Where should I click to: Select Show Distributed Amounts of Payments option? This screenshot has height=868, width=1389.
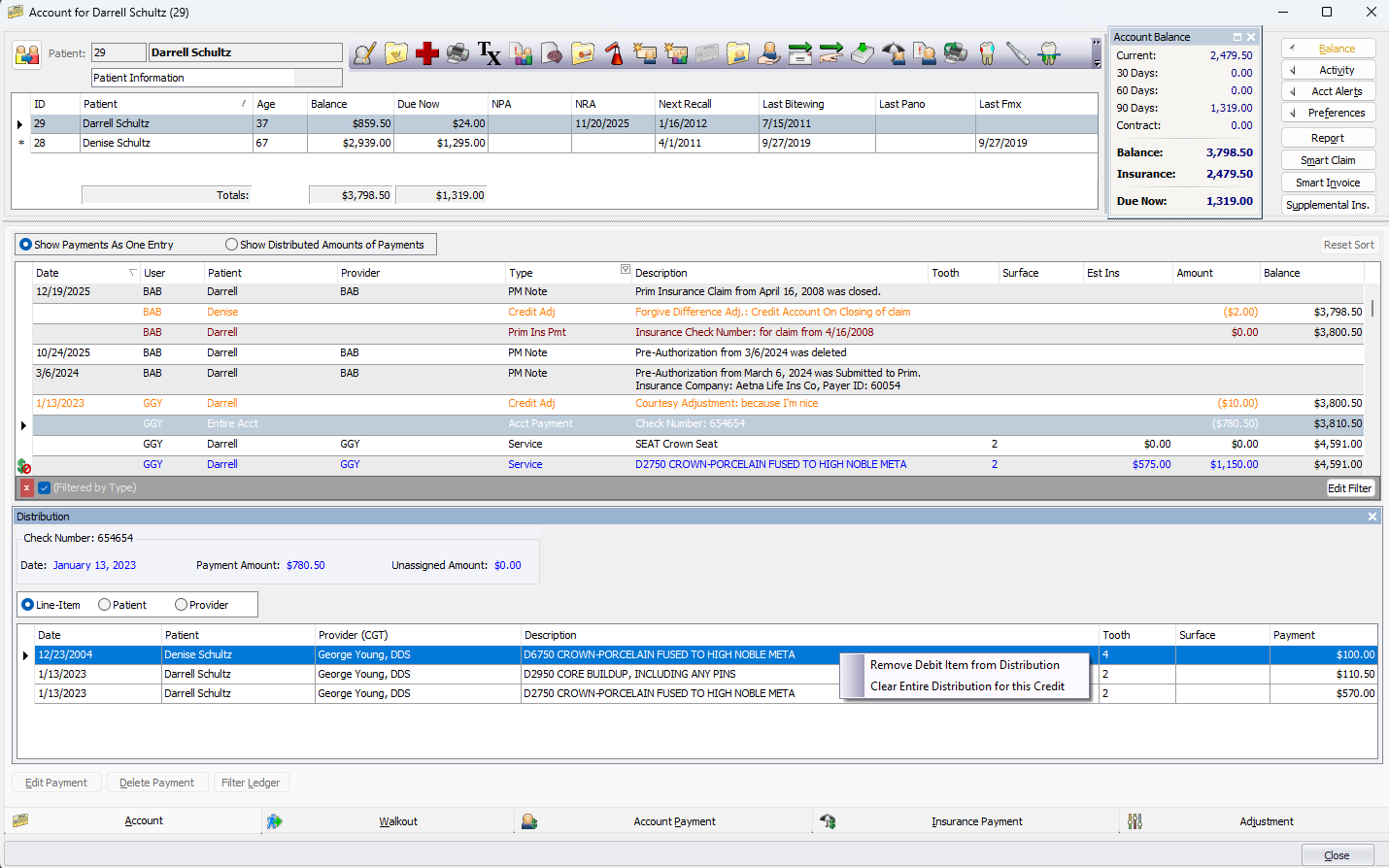pyautogui.click(x=232, y=245)
